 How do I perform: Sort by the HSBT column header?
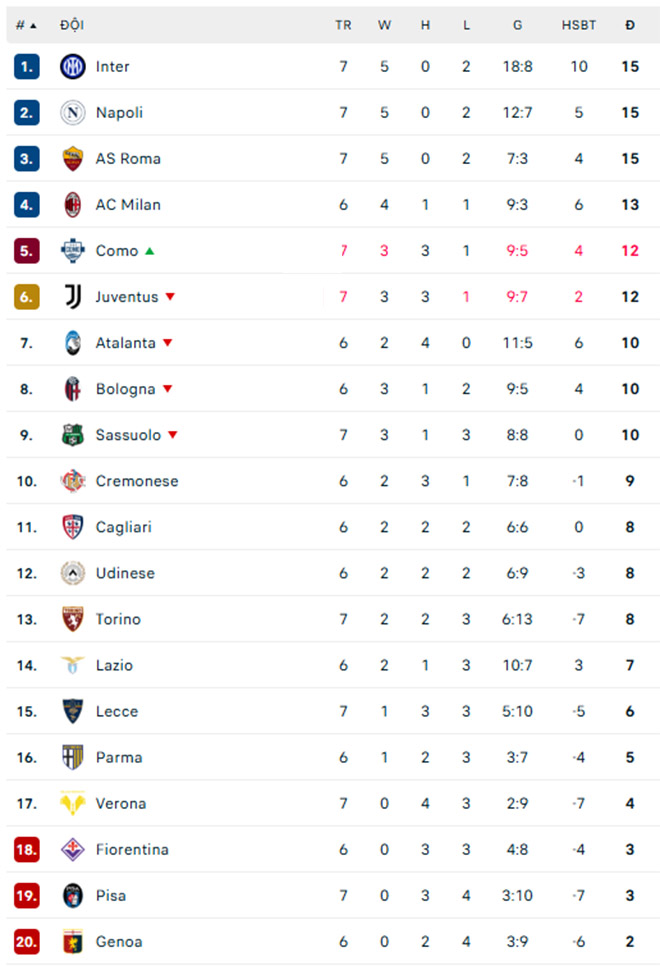pos(578,26)
